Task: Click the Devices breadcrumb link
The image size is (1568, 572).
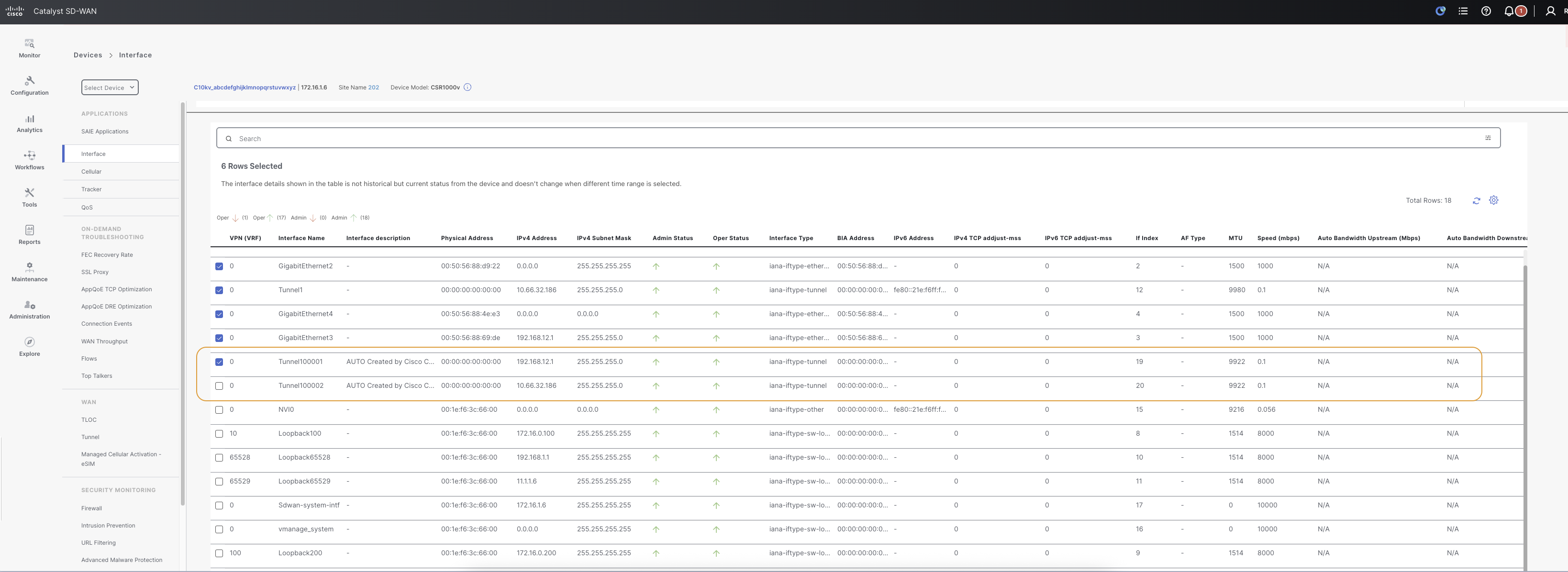Action: [x=88, y=55]
